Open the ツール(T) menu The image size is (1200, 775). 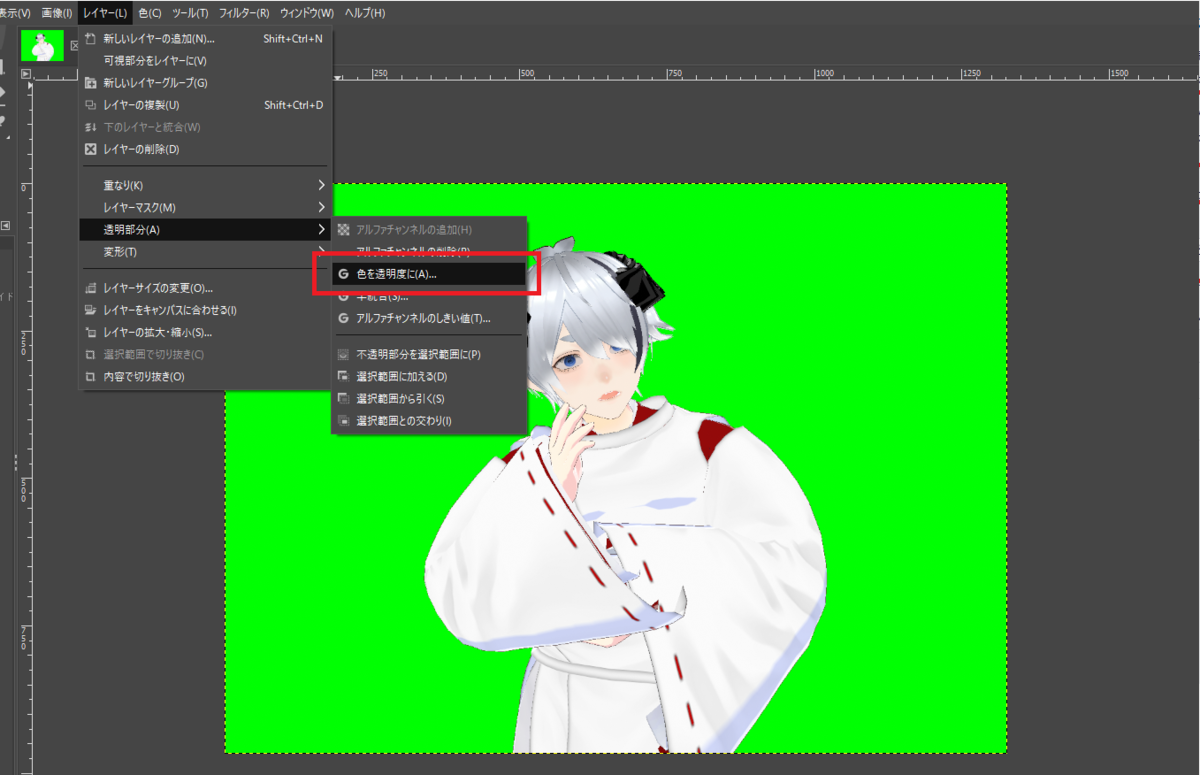pos(190,13)
